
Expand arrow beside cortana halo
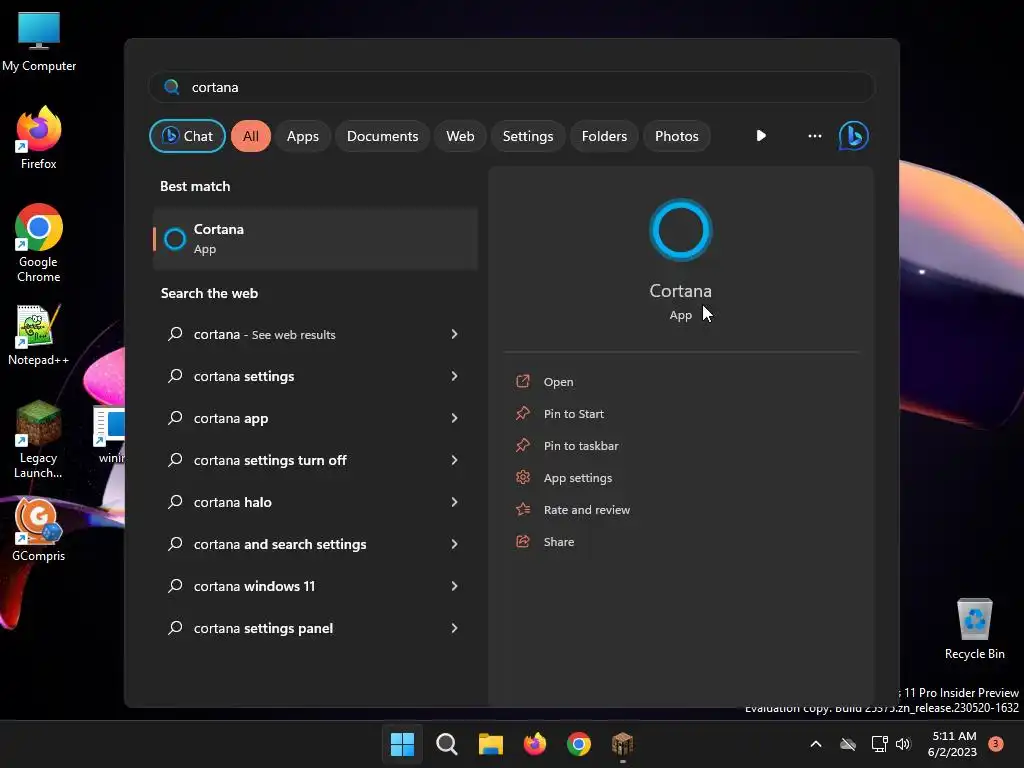click(x=455, y=502)
